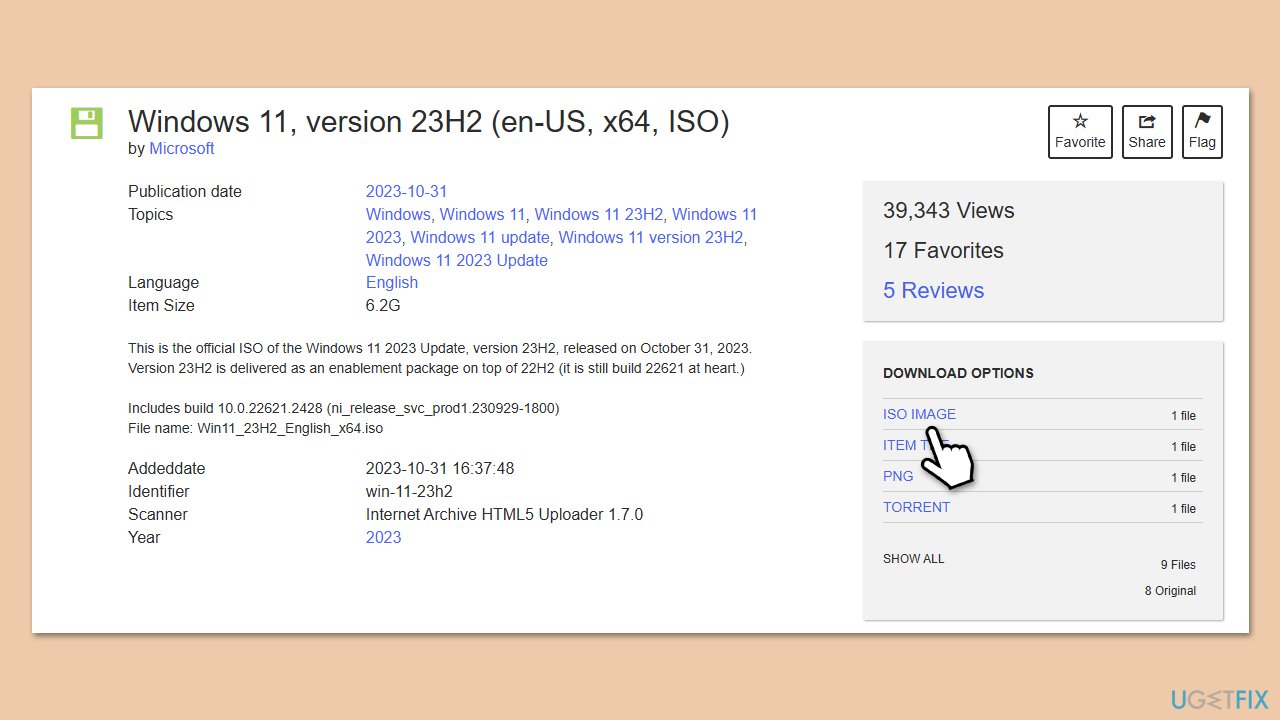Click the Addeddate value "2023-10-31 16:37:48"

[x=440, y=468]
